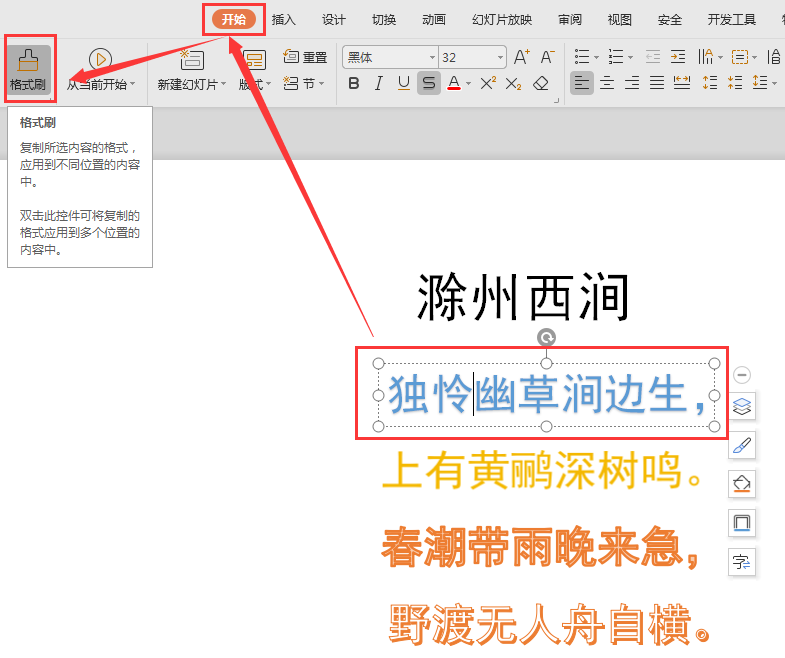
Task: Justify text alignment
Action: [x=657, y=83]
